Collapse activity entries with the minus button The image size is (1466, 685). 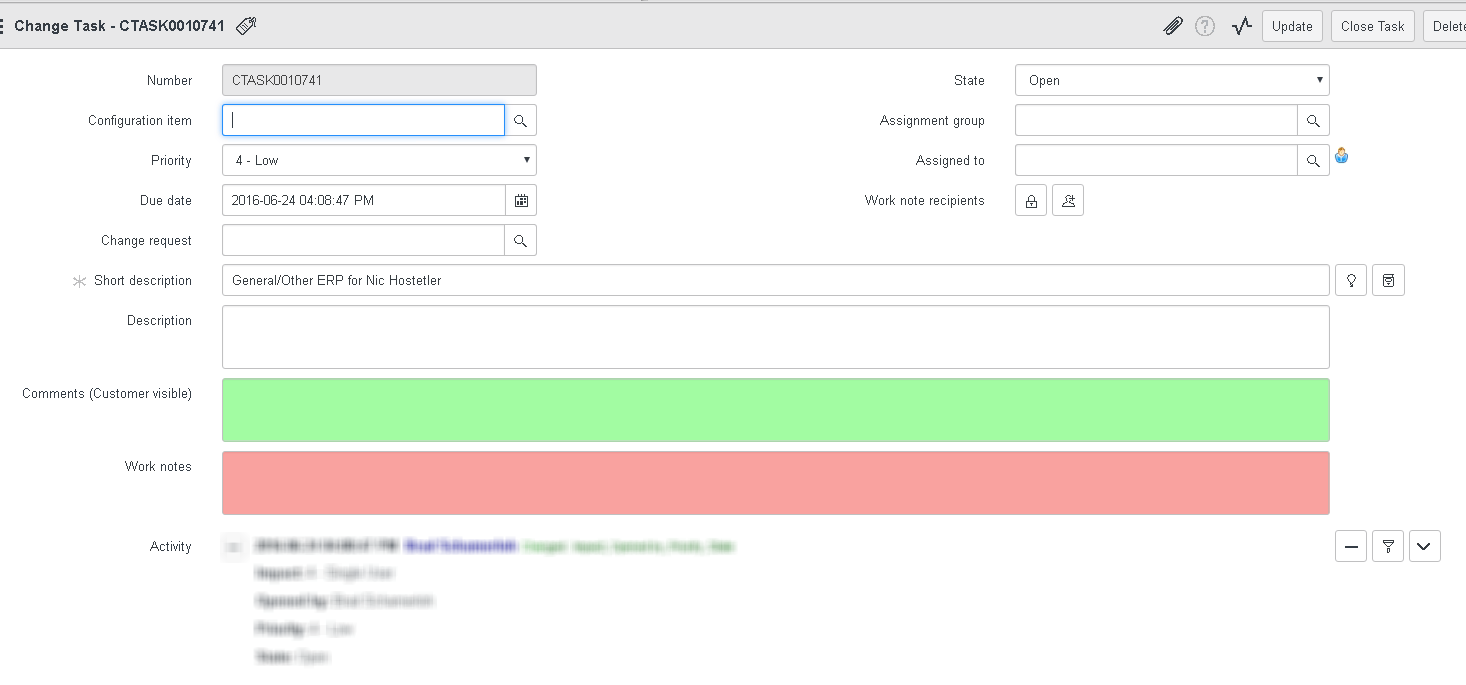[x=1351, y=546]
